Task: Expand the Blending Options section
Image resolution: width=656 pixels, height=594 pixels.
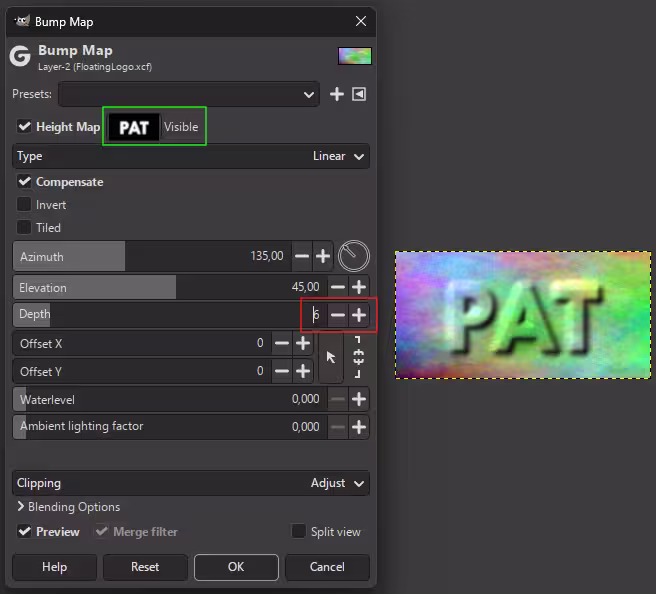Action: coord(69,507)
